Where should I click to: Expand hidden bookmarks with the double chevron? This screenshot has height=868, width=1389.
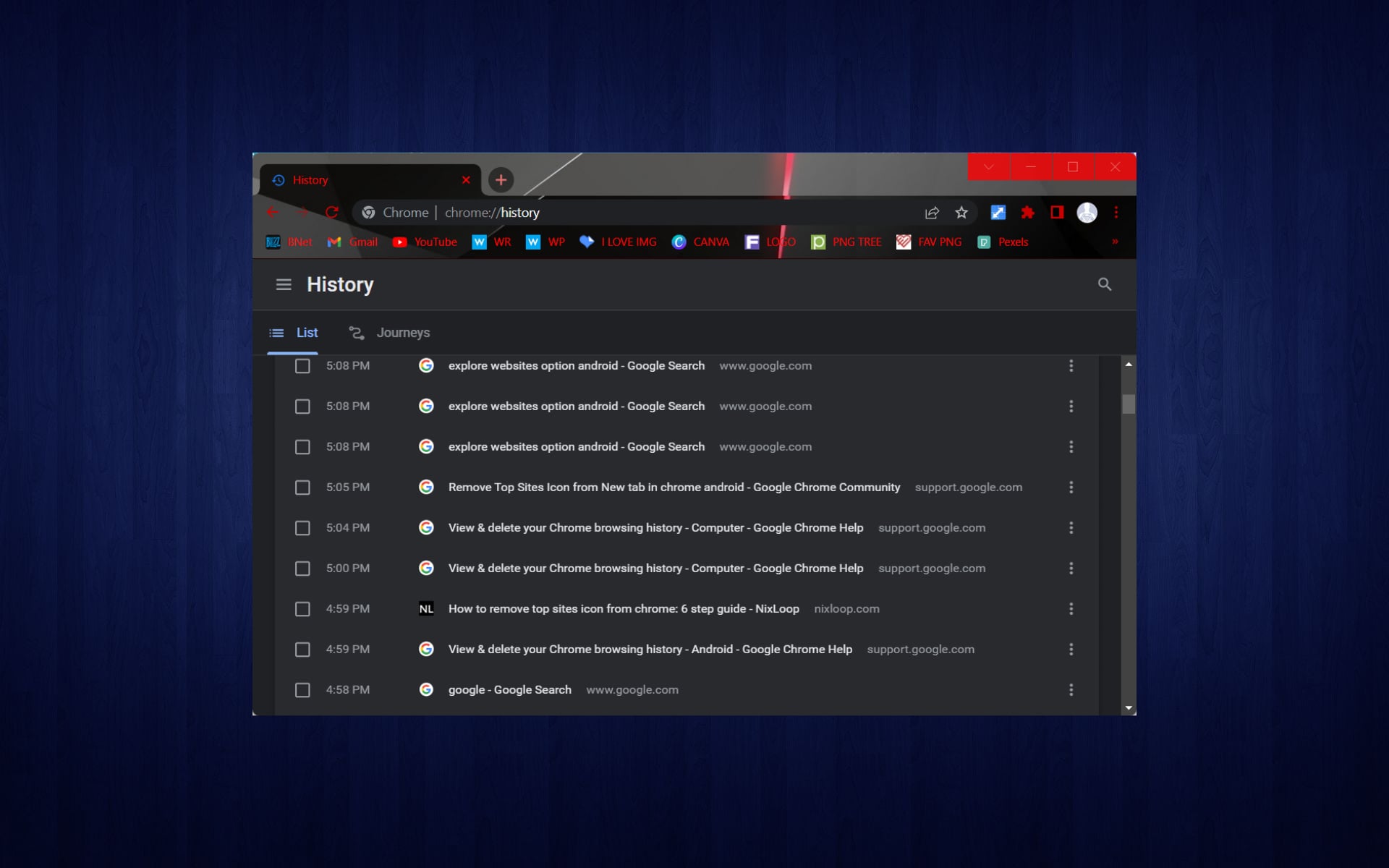click(1115, 242)
